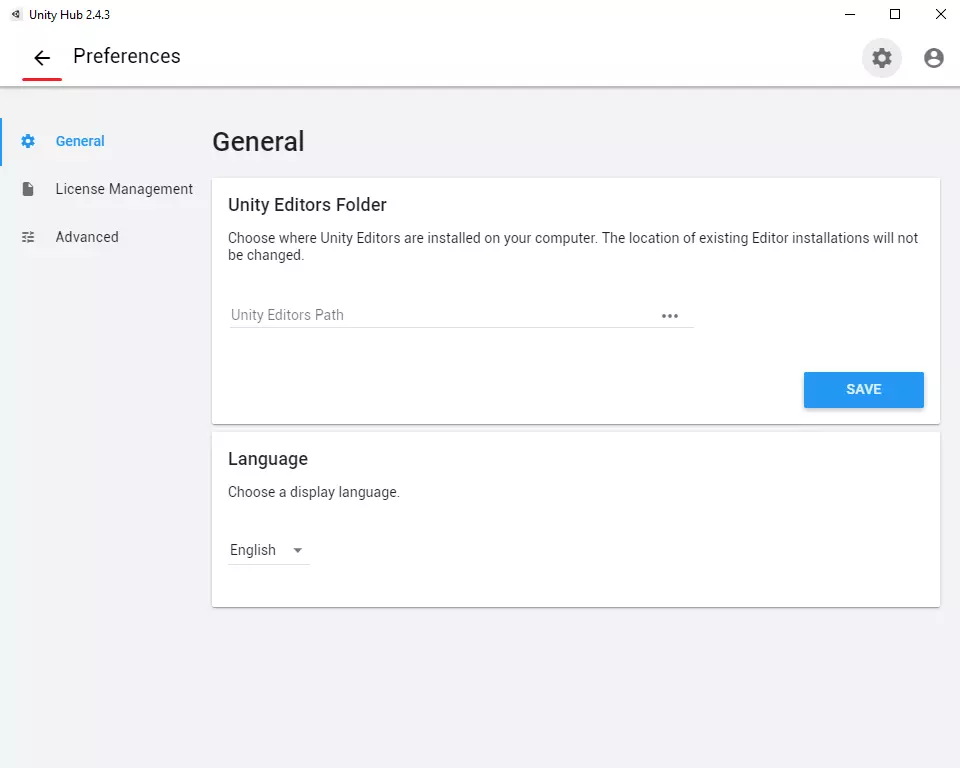Minimize the Unity Hub window

coord(849,14)
